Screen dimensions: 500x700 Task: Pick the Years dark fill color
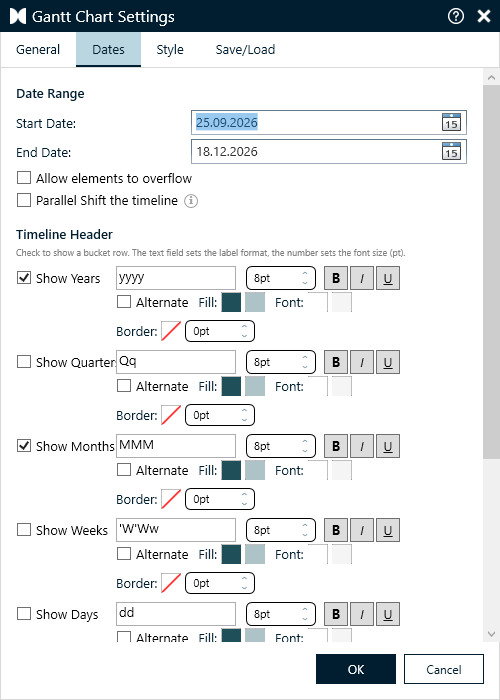231,302
